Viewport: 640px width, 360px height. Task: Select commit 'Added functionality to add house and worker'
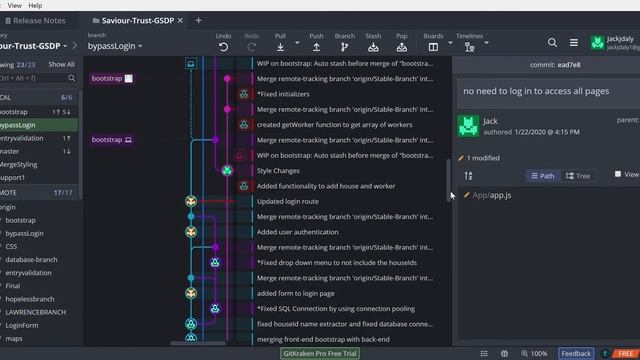pos(326,186)
